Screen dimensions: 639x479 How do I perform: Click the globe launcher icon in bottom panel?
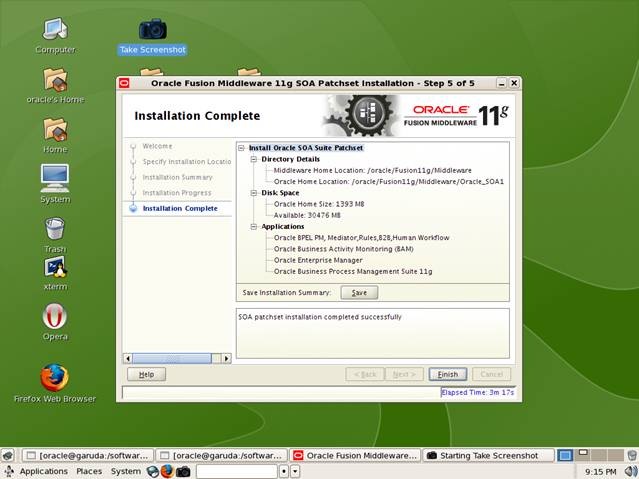pyautogui.click(x=153, y=472)
